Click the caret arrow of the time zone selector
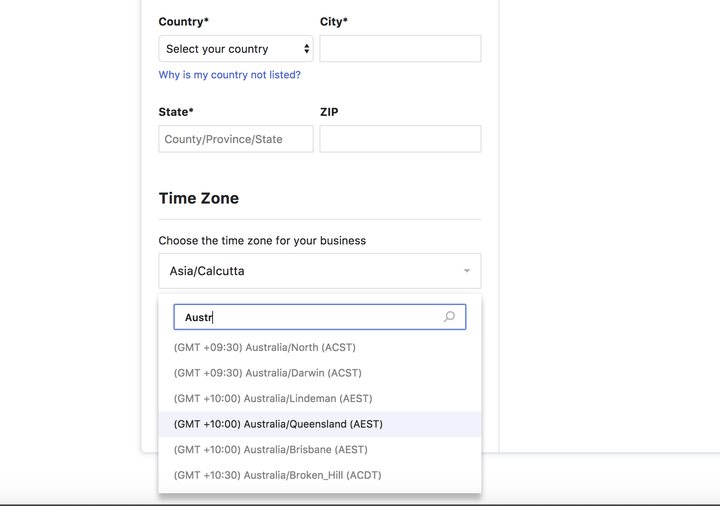Viewport: 720px width, 506px height. click(466, 271)
